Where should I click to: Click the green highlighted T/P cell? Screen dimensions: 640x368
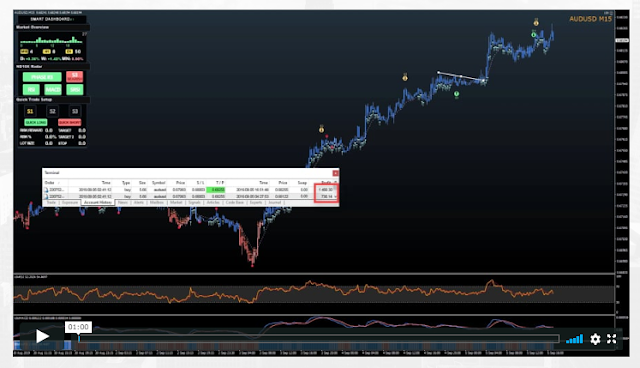point(216,190)
